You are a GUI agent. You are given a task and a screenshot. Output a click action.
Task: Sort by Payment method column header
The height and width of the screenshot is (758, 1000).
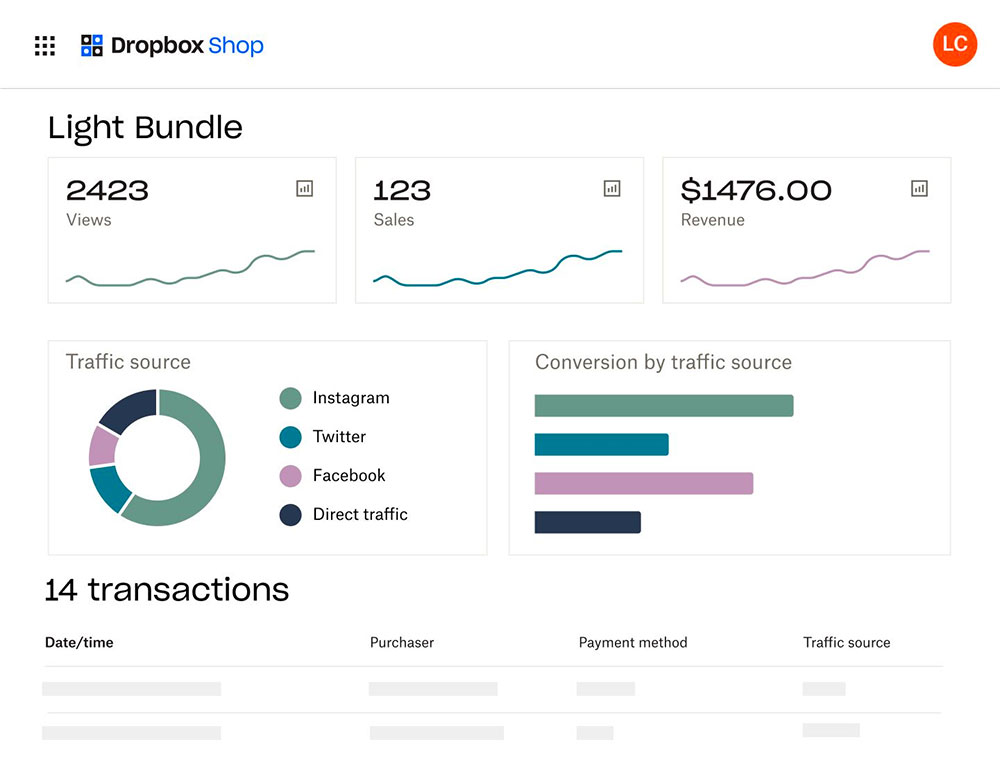[633, 643]
